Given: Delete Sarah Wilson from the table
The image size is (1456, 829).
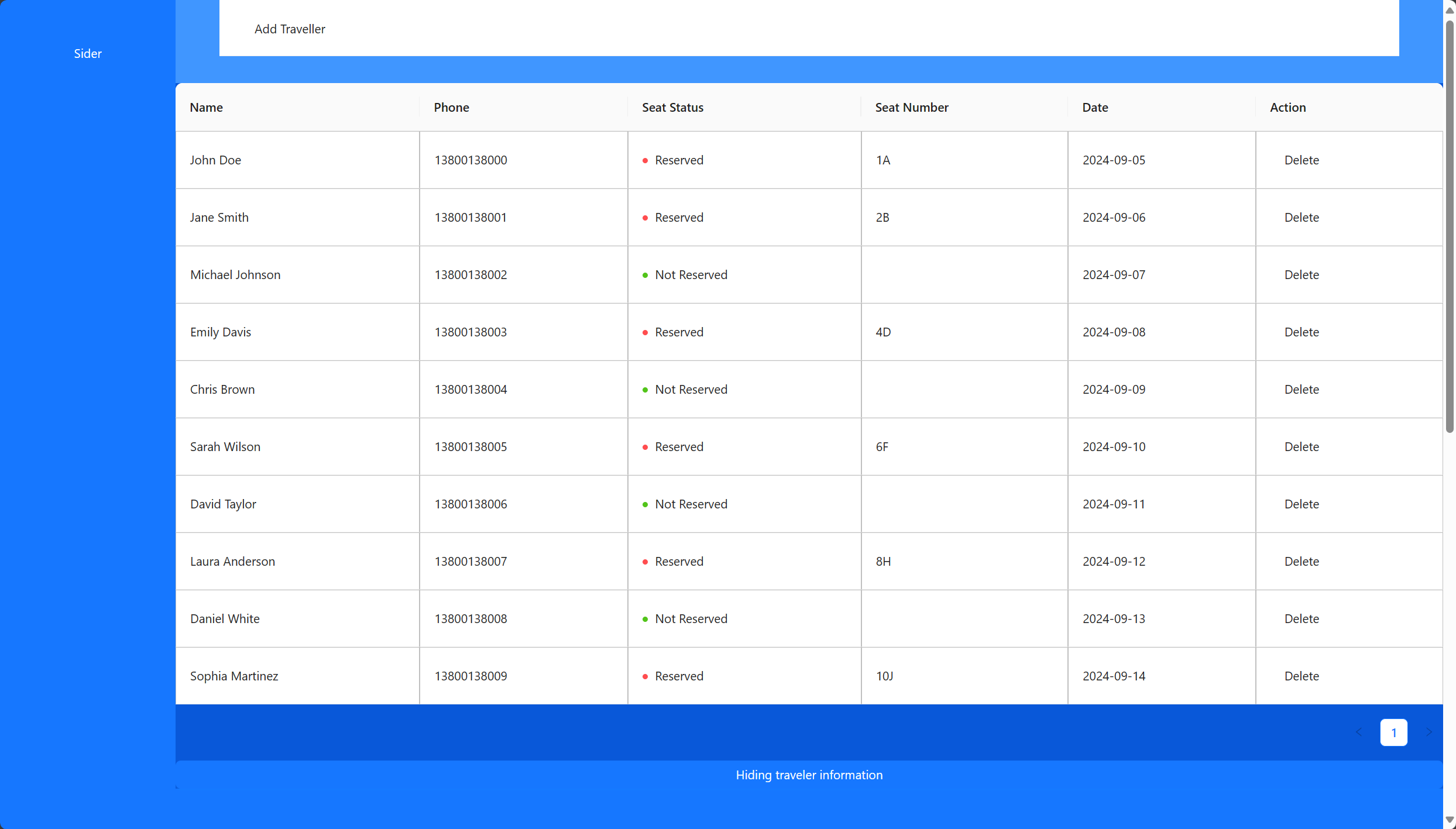Looking at the screenshot, I should [1301, 447].
